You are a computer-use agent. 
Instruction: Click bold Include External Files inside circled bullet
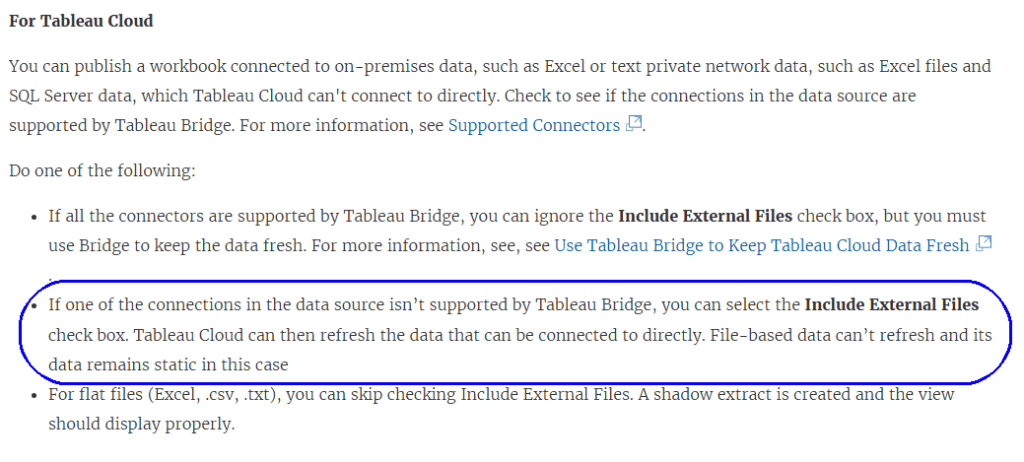click(892, 305)
